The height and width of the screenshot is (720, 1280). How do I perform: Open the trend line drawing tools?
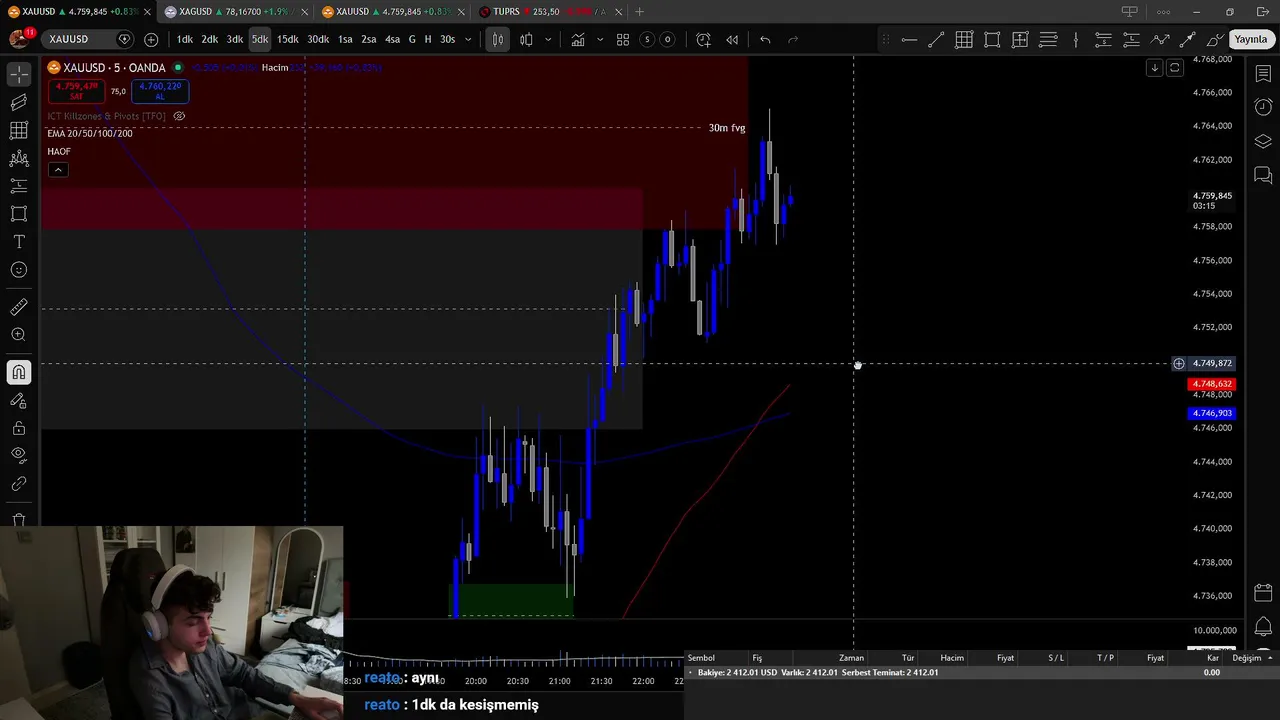click(x=19, y=102)
